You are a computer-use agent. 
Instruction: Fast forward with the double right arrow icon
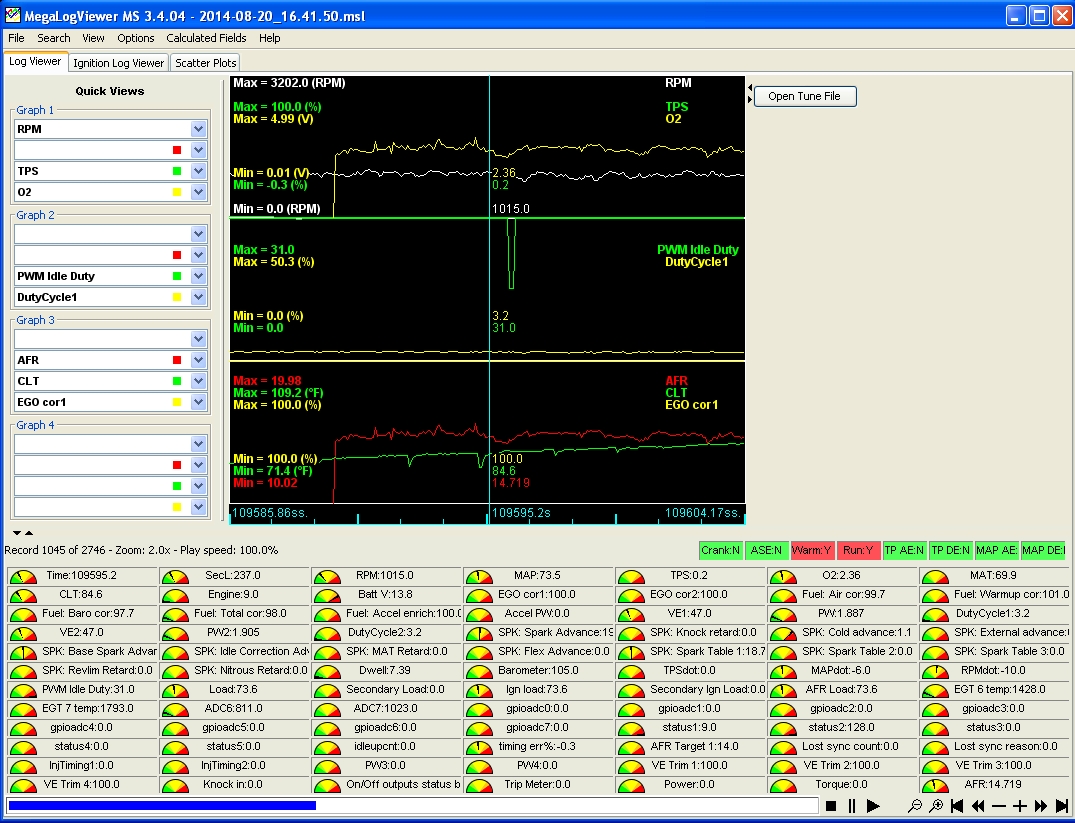click(1041, 806)
